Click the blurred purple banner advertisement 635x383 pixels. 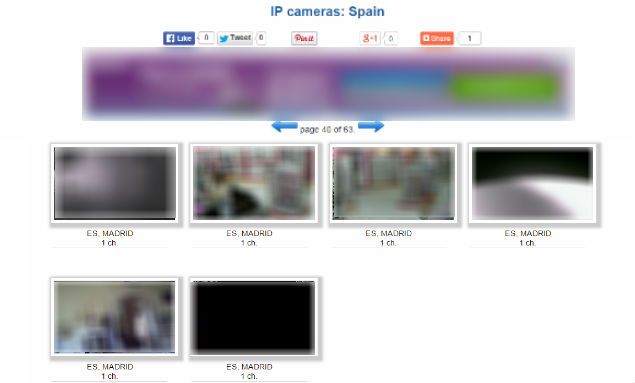(x=328, y=84)
